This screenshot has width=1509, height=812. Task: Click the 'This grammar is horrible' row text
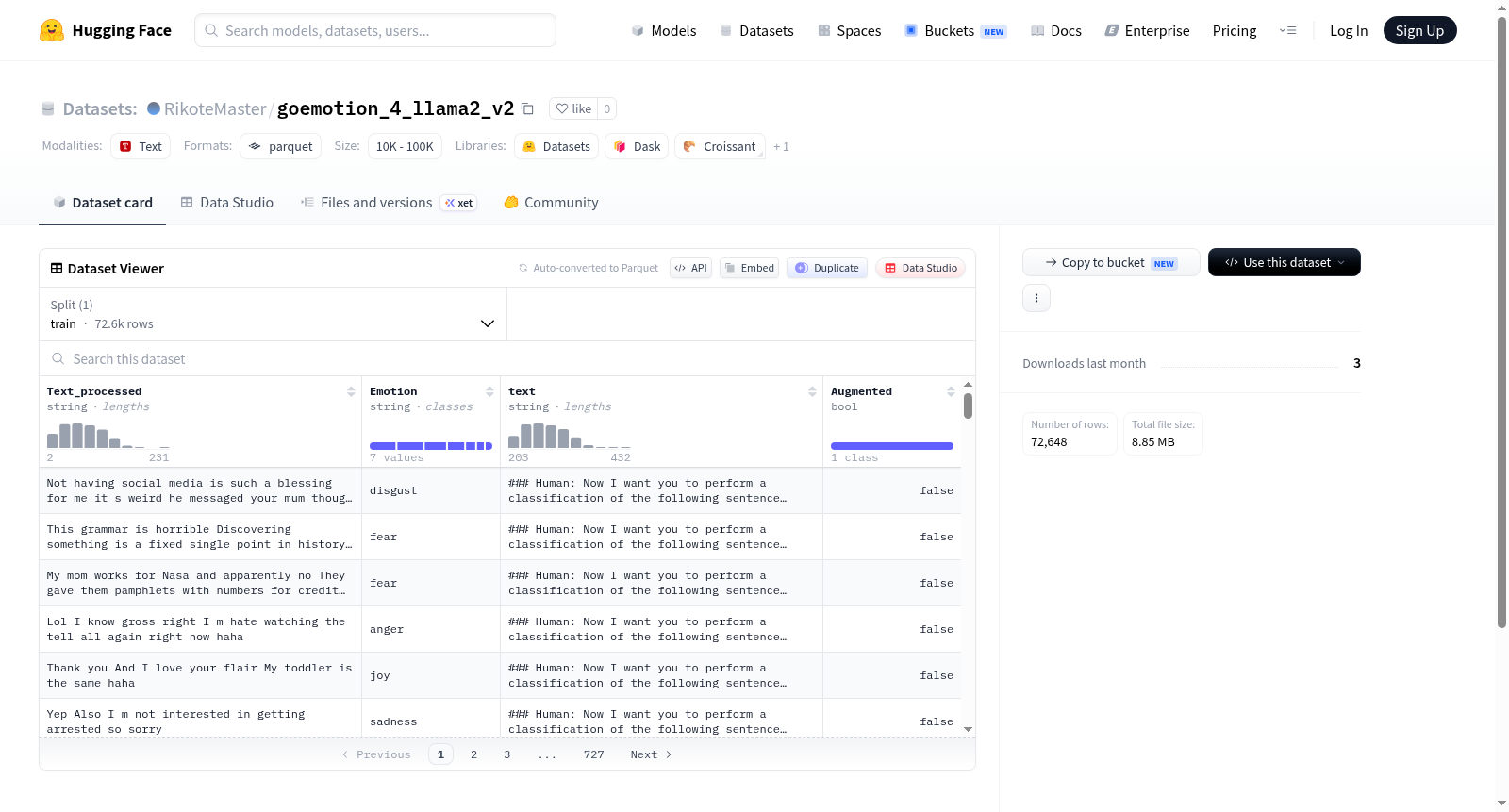(199, 537)
